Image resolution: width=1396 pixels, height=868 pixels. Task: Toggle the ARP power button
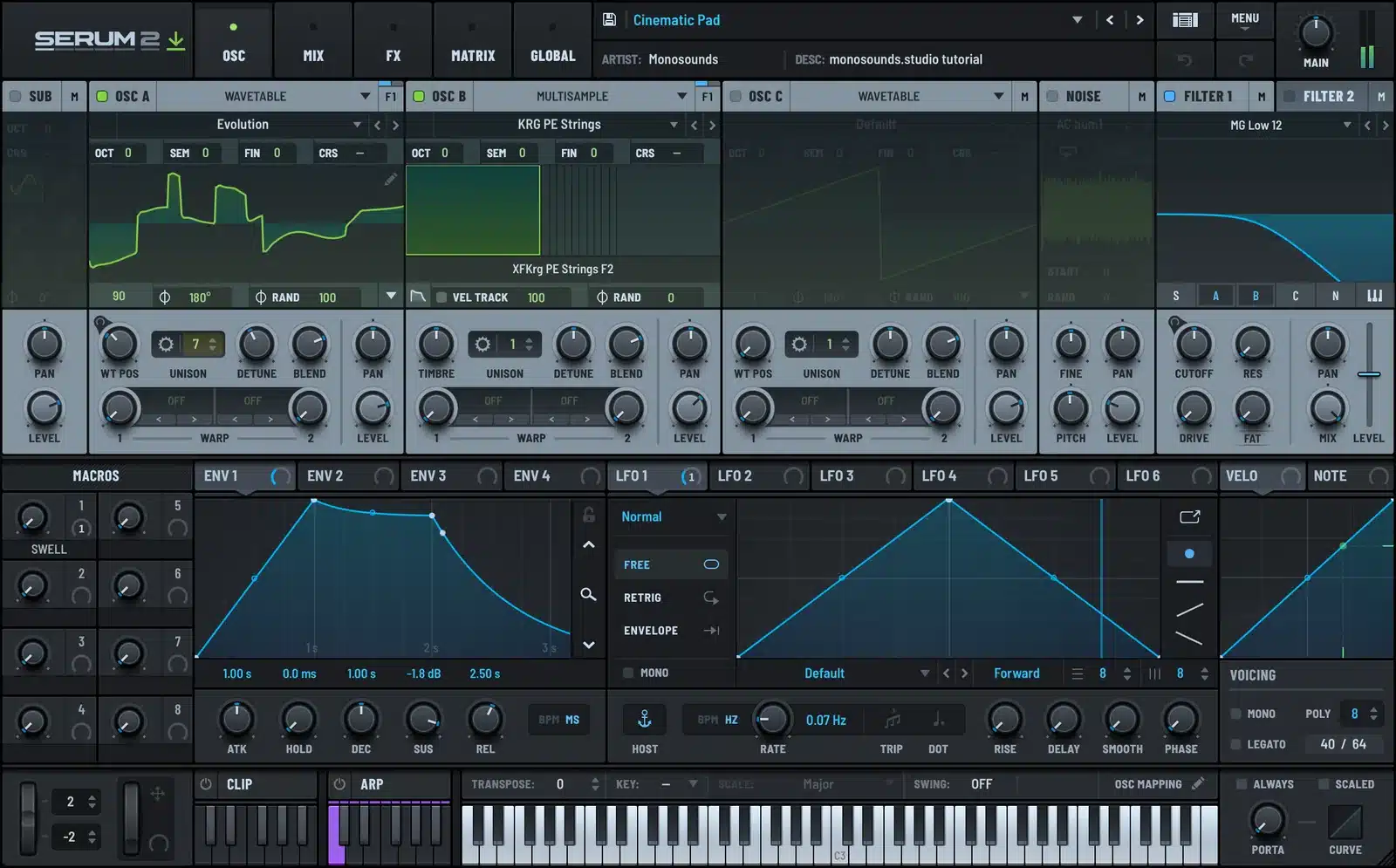pos(340,784)
